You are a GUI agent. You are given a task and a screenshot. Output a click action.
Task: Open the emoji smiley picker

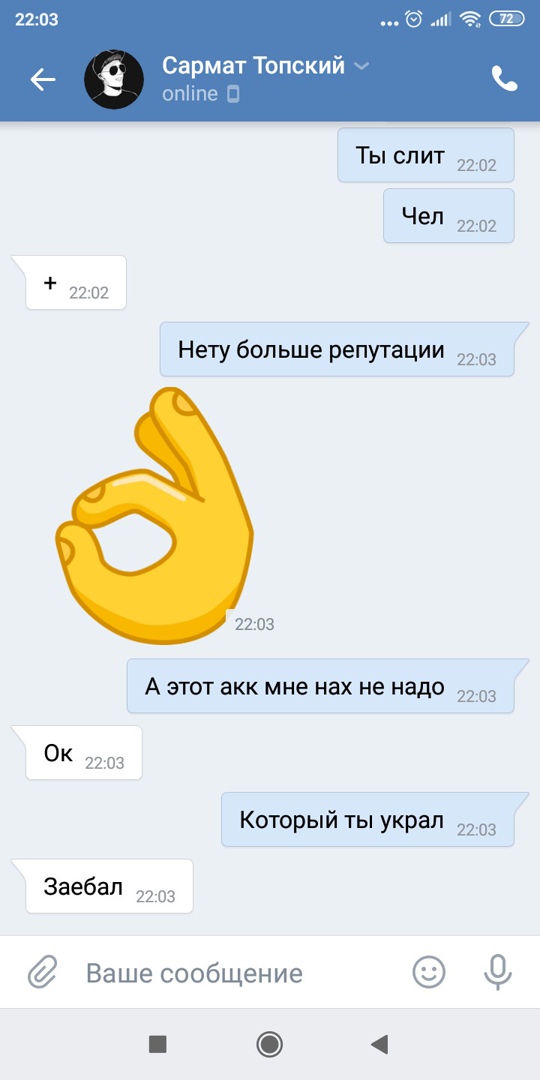pyautogui.click(x=428, y=973)
